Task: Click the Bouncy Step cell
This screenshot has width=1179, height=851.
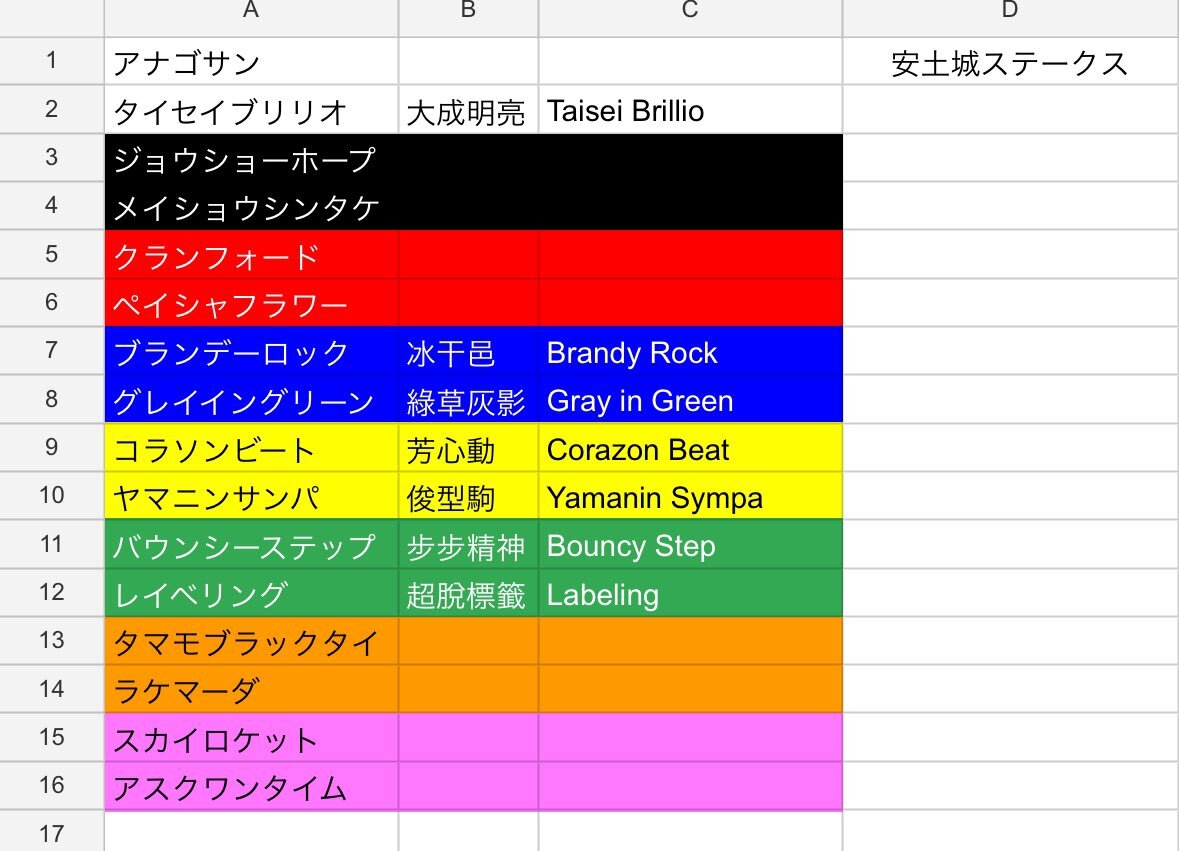Action: click(x=690, y=544)
